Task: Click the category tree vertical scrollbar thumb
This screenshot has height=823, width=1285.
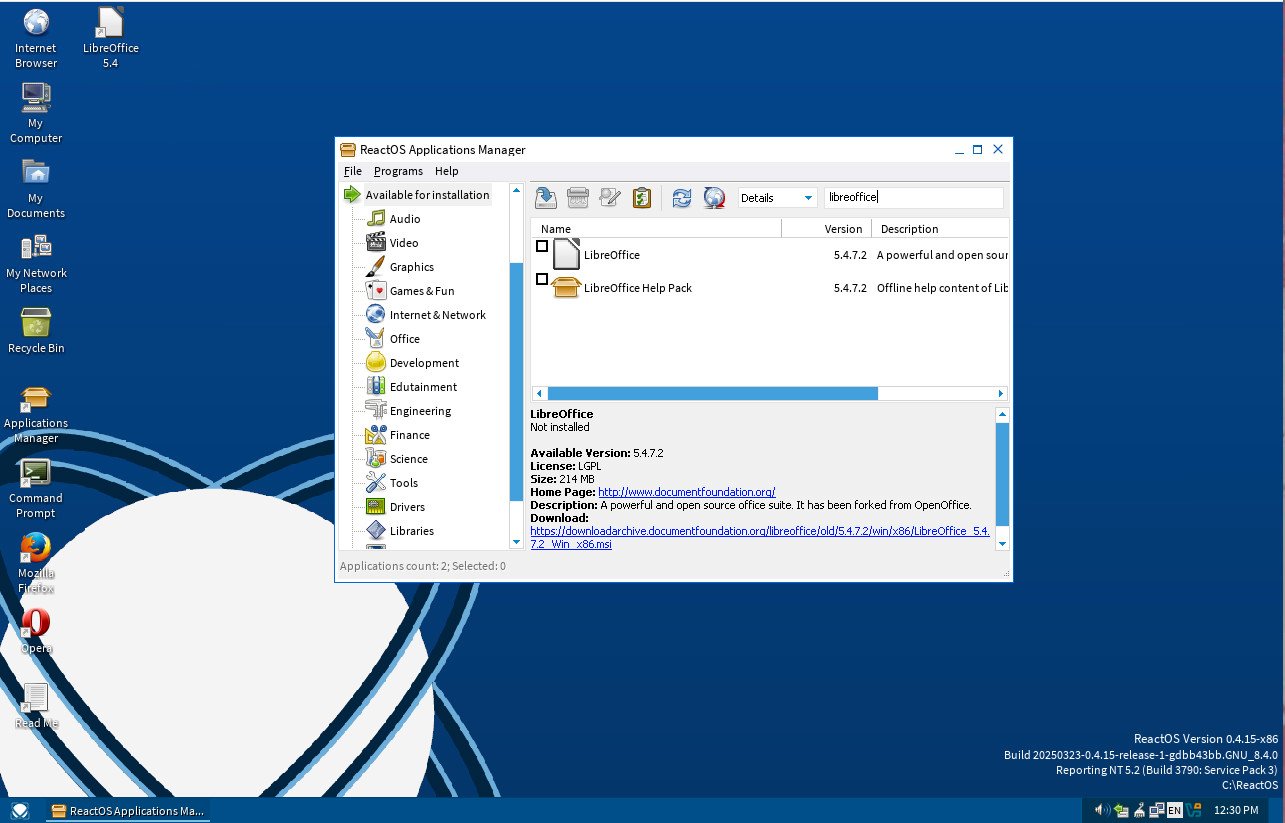Action: click(x=517, y=380)
